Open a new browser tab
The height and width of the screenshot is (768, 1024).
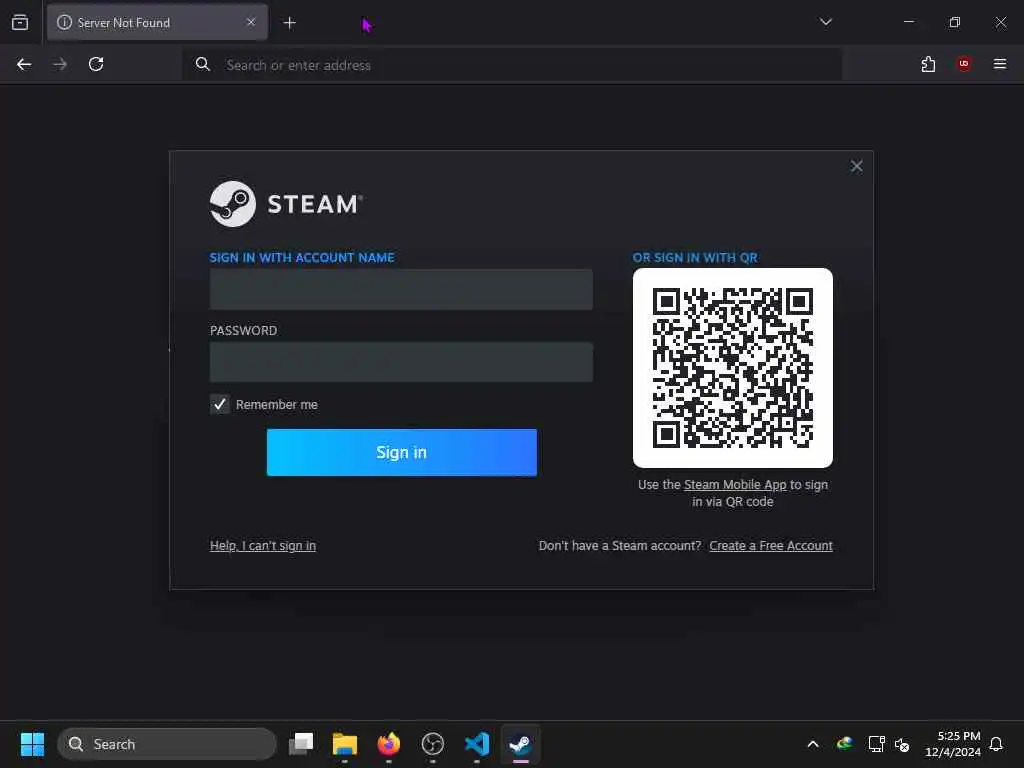[x=289, y=23]
